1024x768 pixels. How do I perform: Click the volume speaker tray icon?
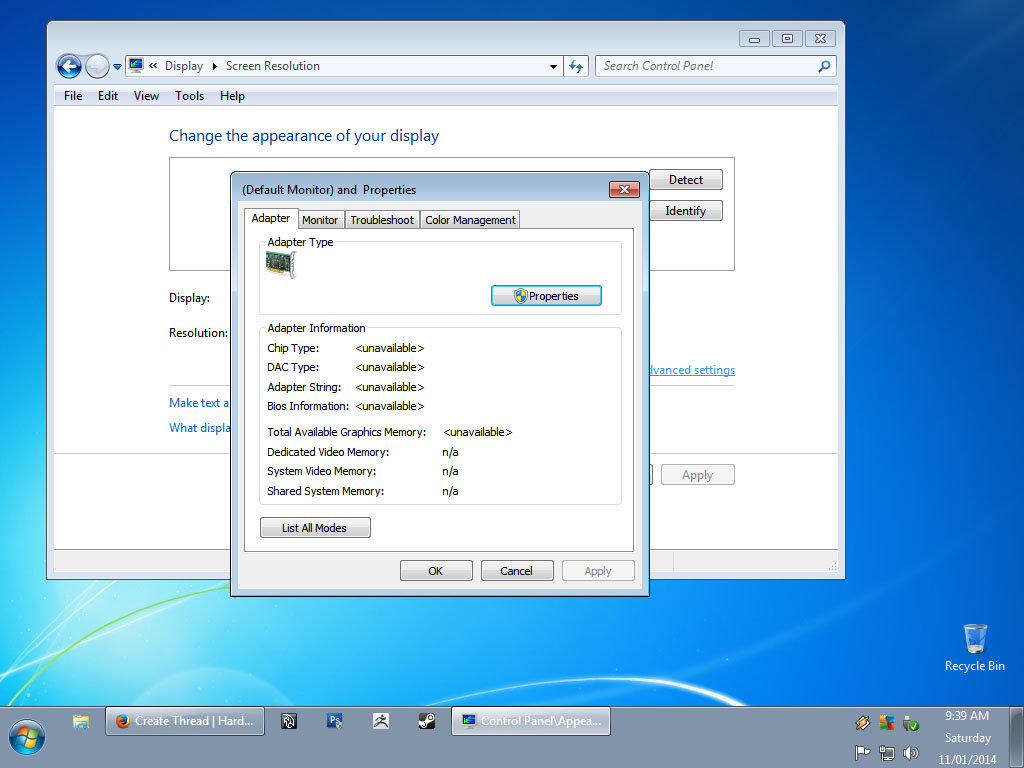tap(910, 753)
